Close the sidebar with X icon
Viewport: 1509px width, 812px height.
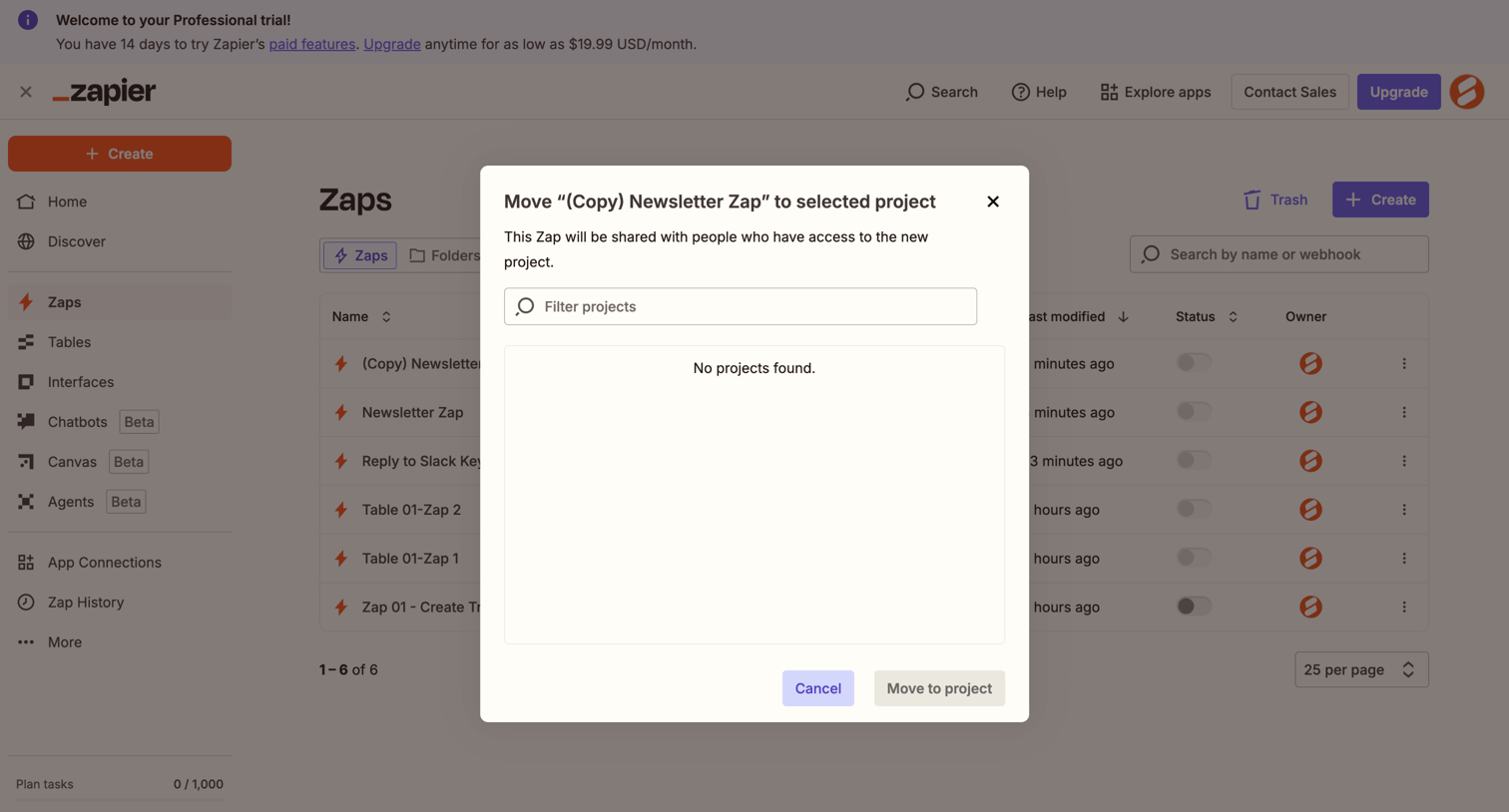[26, 92]
